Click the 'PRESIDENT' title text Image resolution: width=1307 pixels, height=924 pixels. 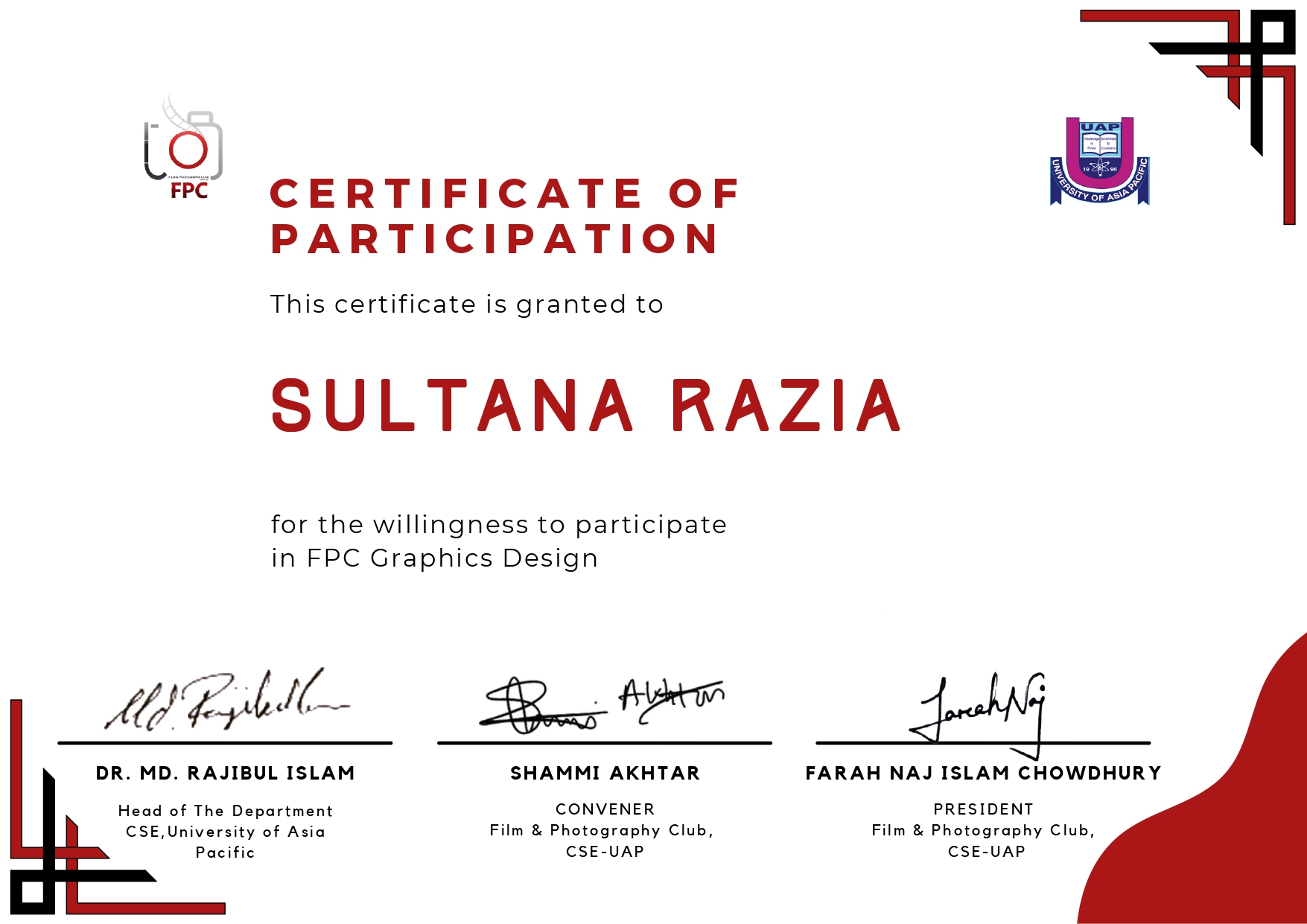tap(983, 809)
